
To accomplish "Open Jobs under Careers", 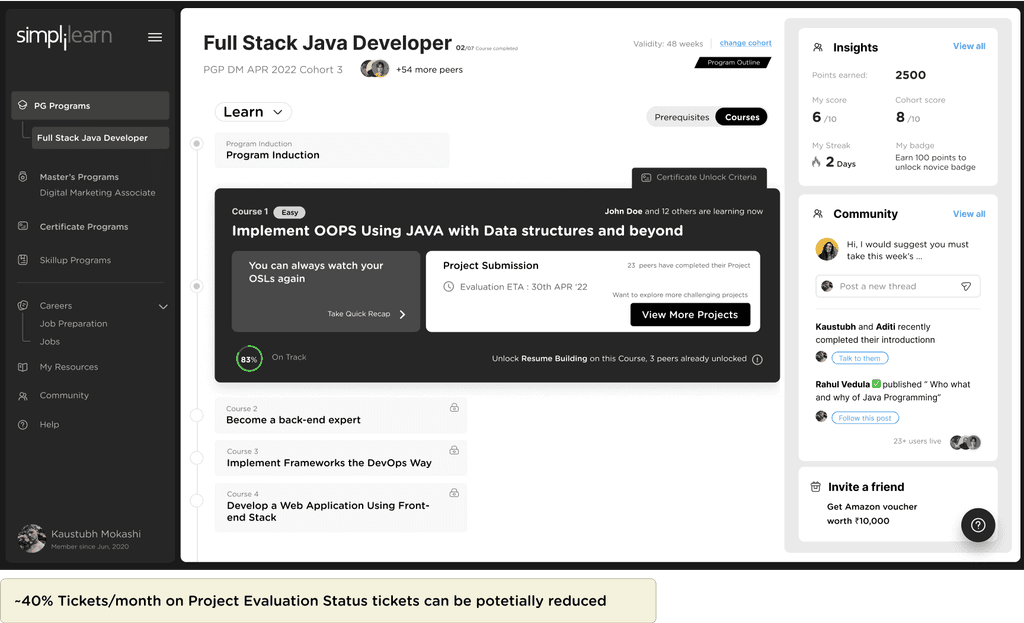I will tap(50, 342).
